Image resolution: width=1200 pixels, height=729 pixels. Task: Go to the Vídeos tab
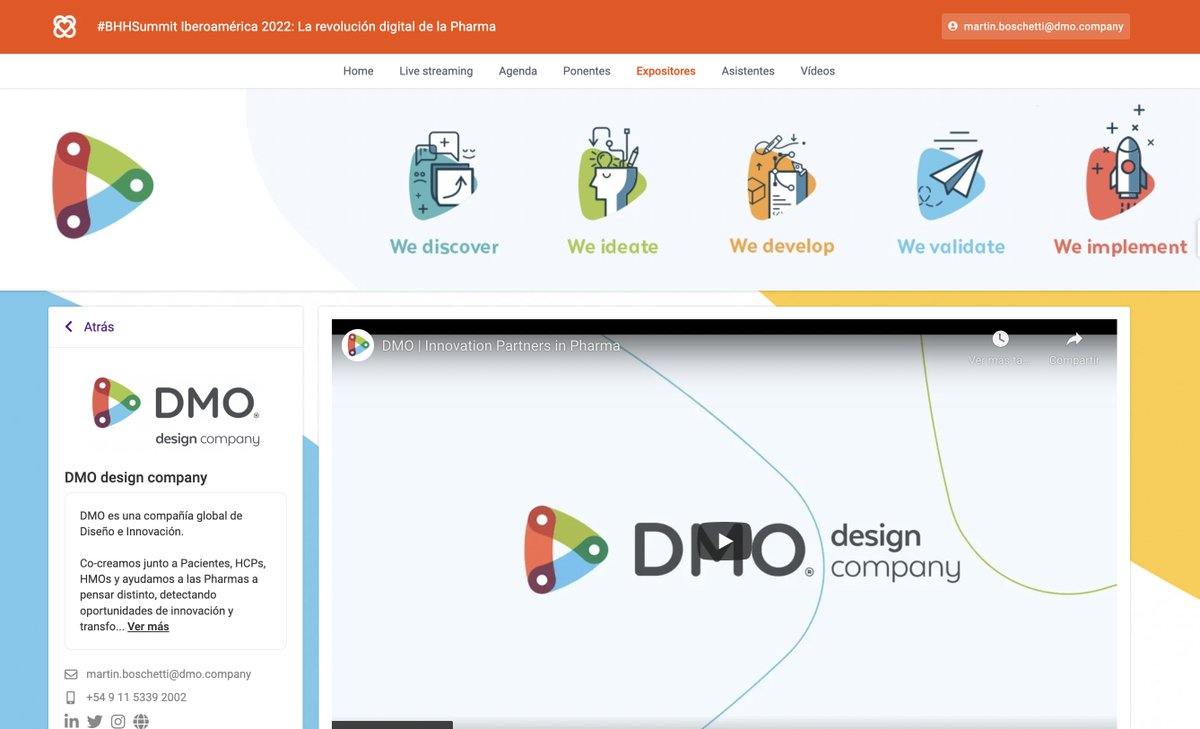tap(818, 71)
